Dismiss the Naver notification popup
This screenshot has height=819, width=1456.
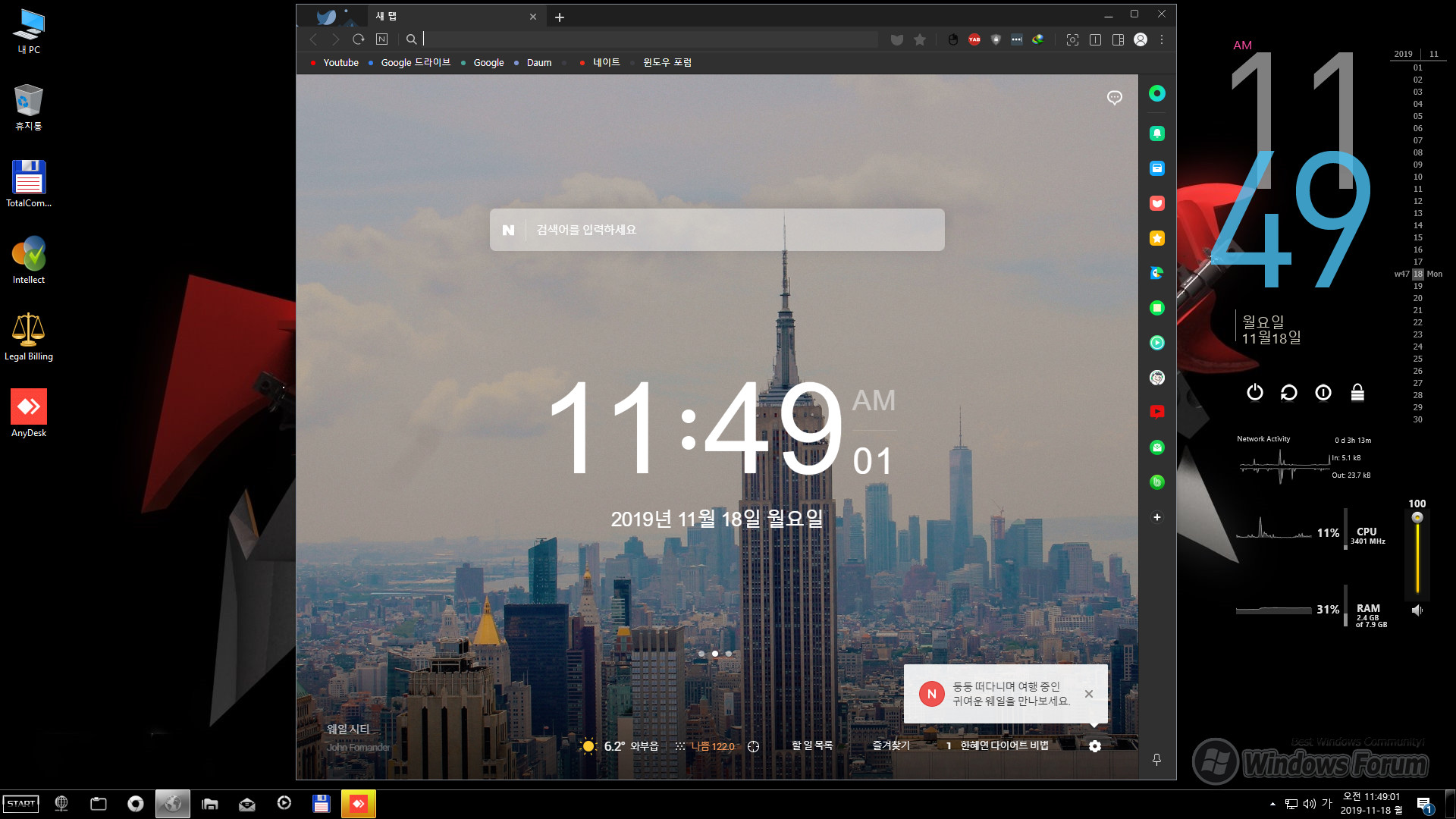tap(1090, 693)
